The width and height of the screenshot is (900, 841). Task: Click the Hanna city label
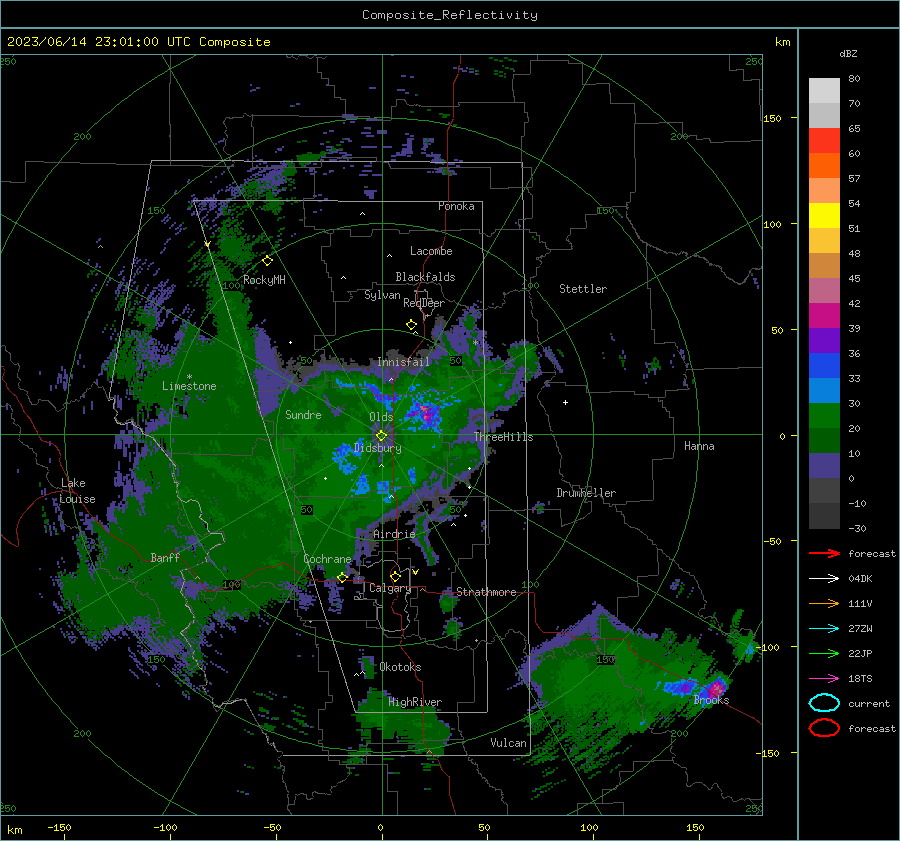click(699, 445)
